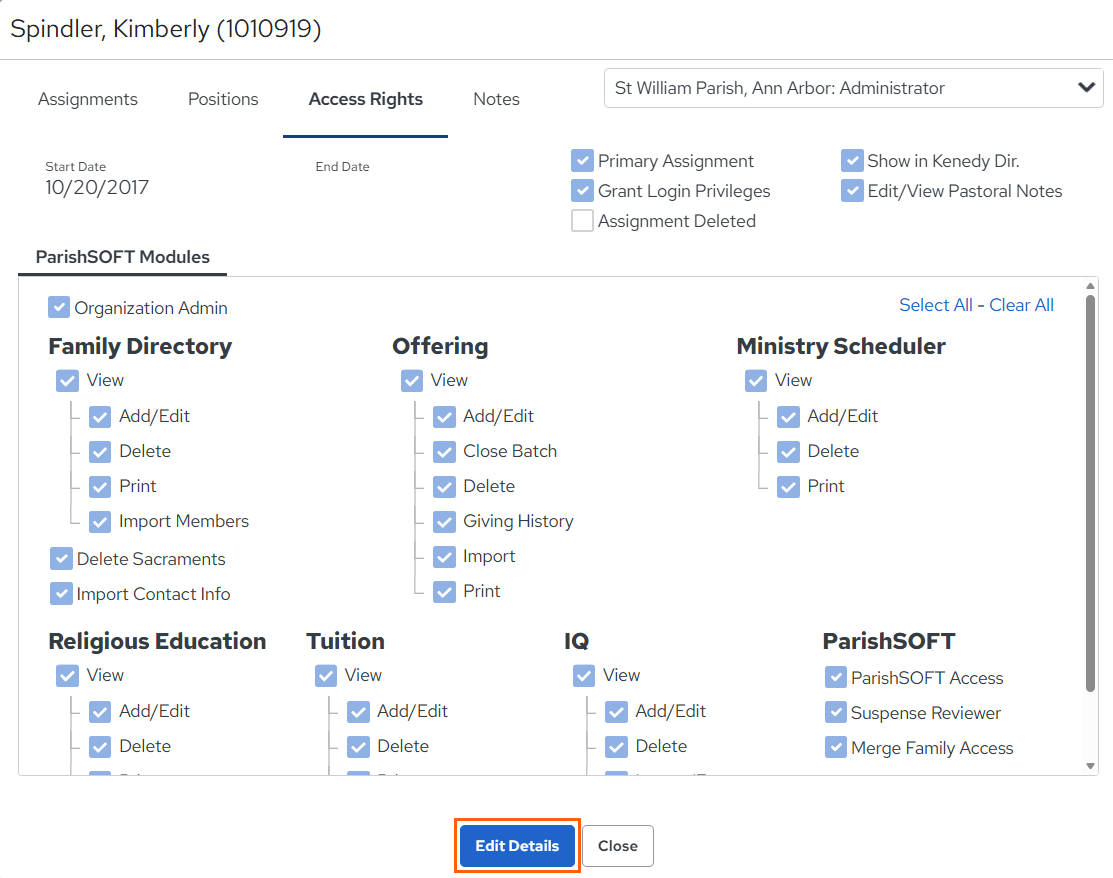1113x878 pixels.
Task: Toggle Show in Kenedy Dir. checkbox
Action: [852, 160]
